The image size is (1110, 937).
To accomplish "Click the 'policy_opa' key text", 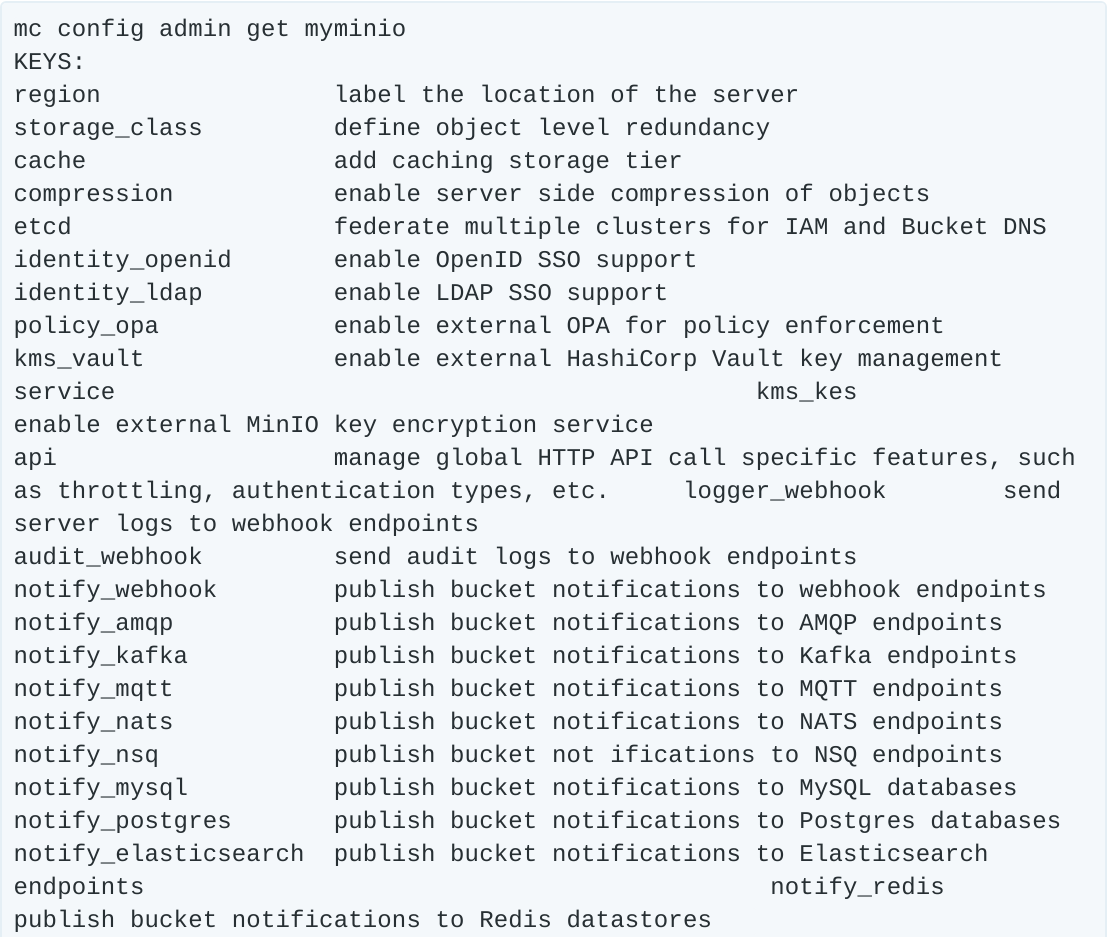I will click(86, 326).
